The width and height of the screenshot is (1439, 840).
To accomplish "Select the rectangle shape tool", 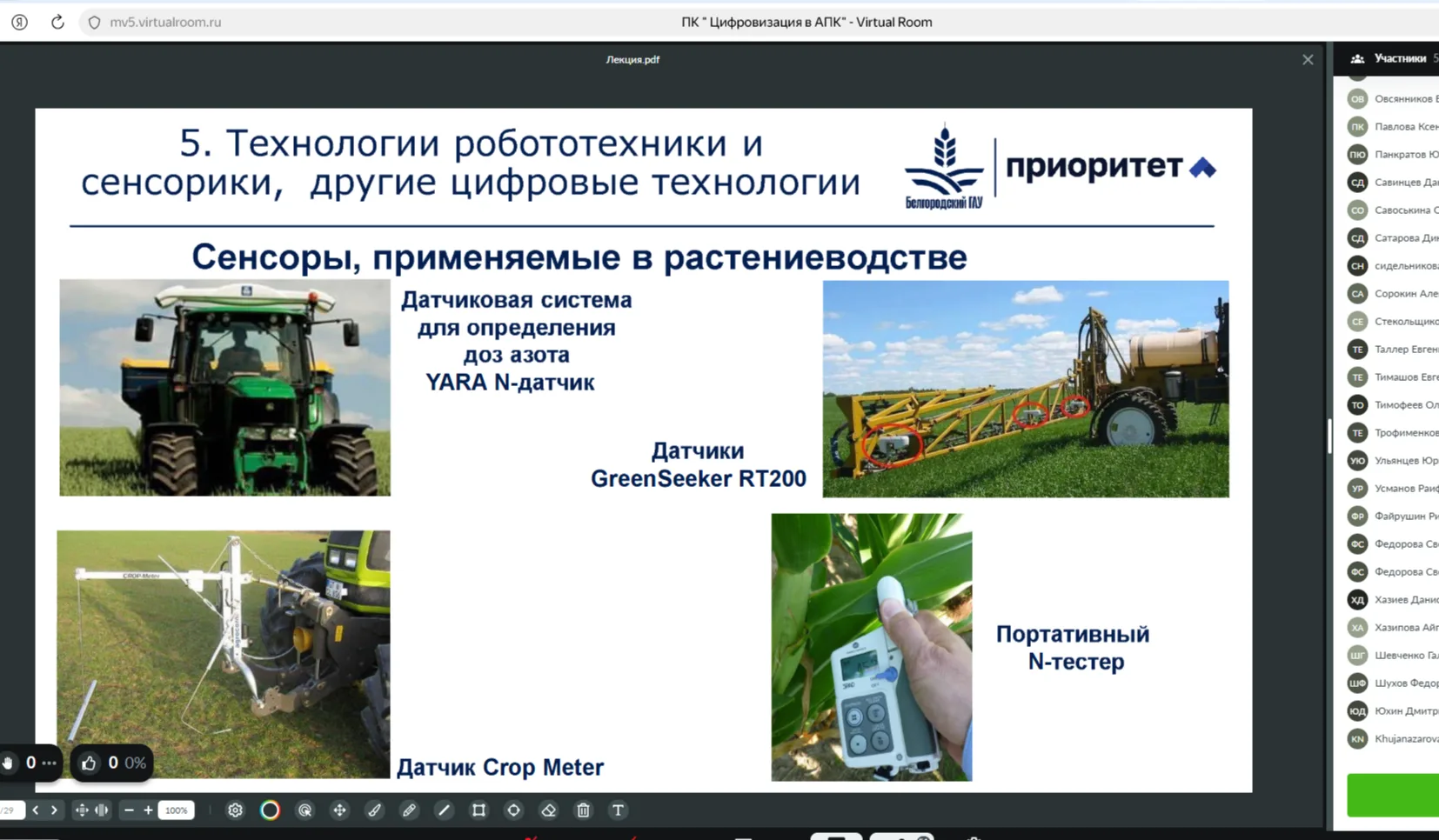I will tap(479, 810).
